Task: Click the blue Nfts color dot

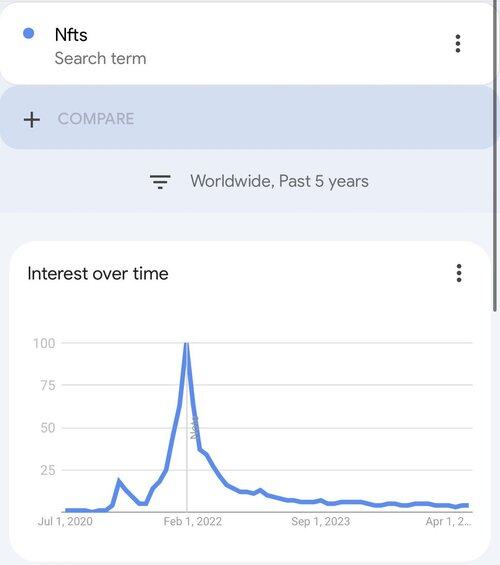Action: click(x=28, y=33)
